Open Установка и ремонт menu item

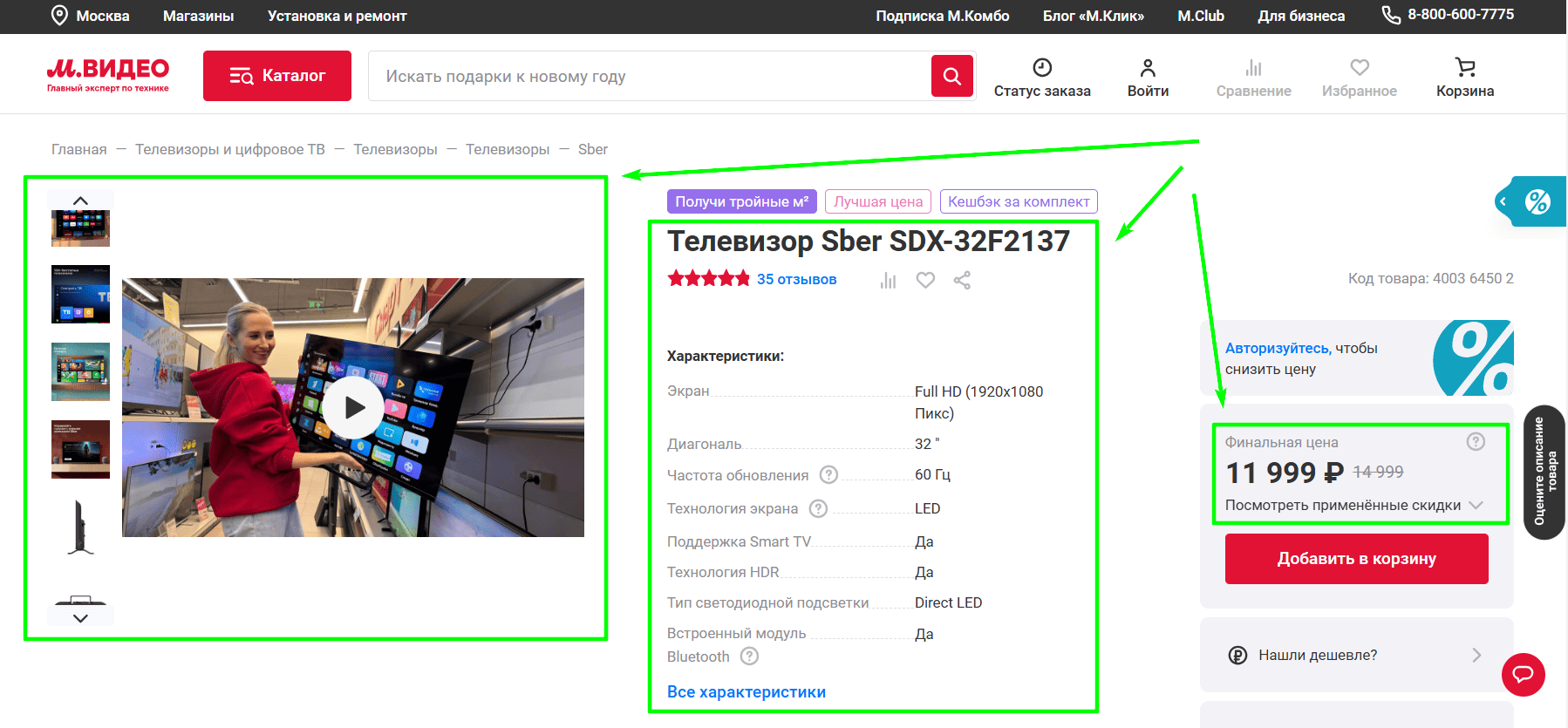[337, 16]
